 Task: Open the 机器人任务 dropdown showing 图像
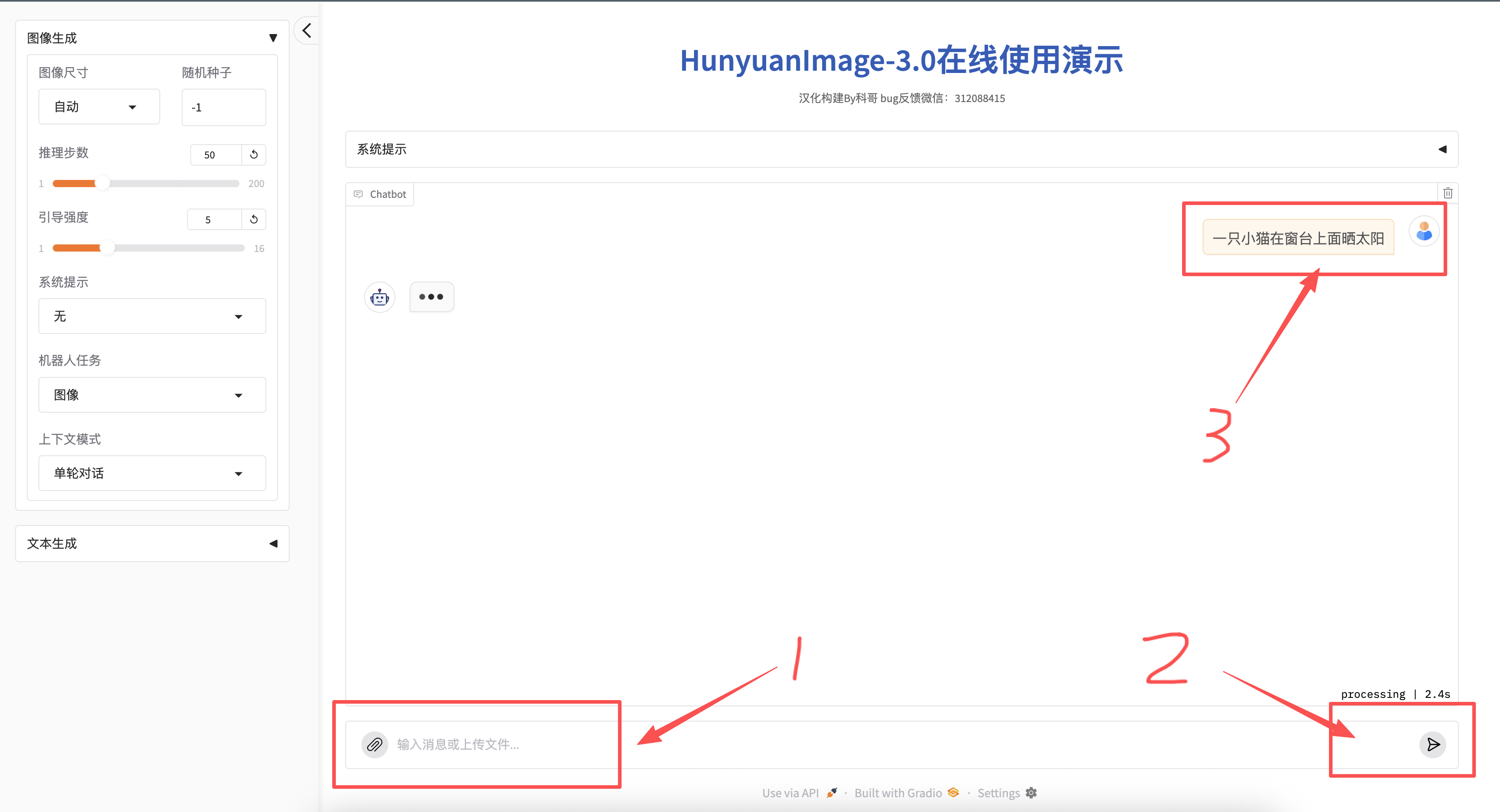(152, 395)
